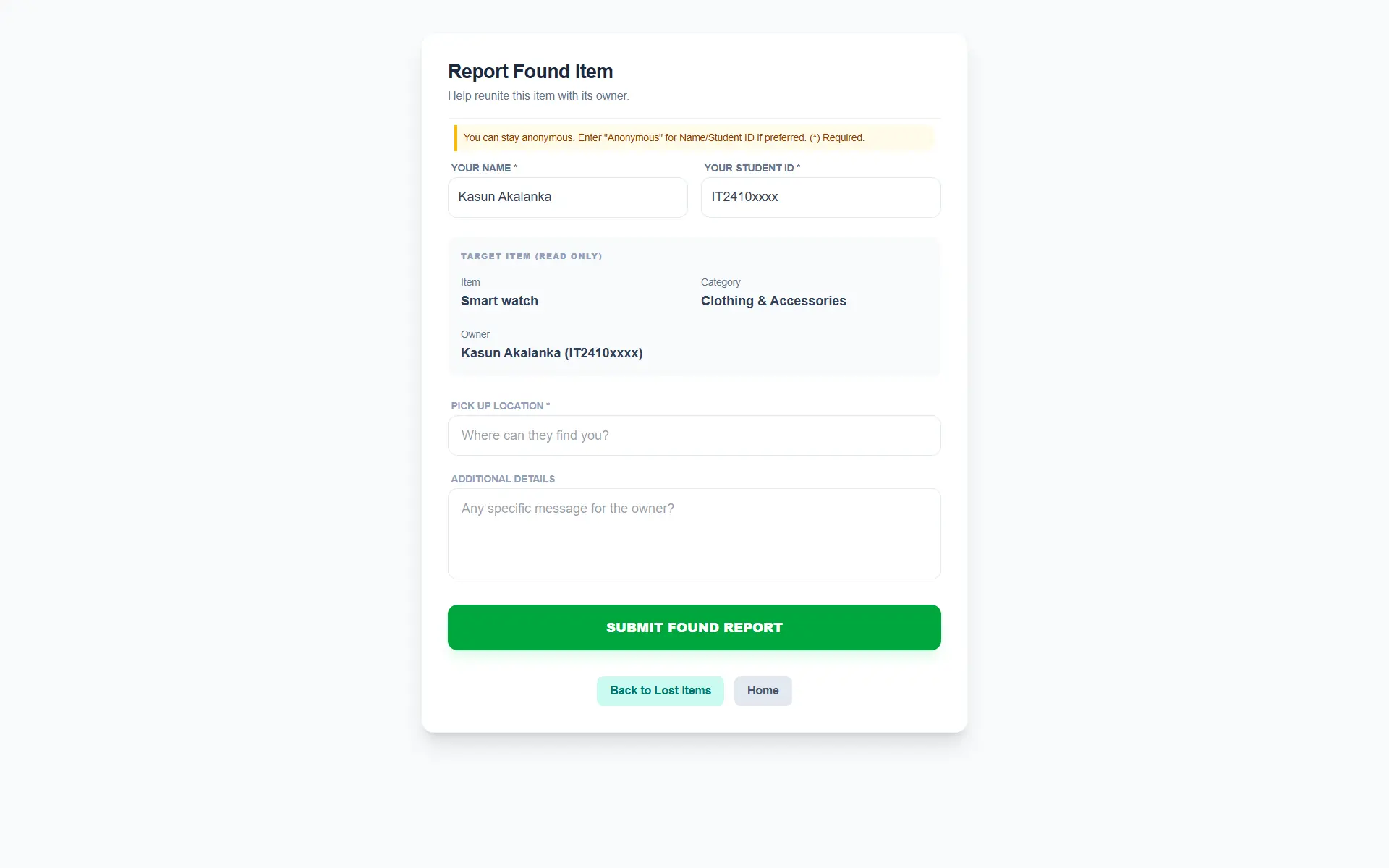The width and height of the screenshot is (1389, 868).
Task: Open the Home page button
Action: (763, 691)
